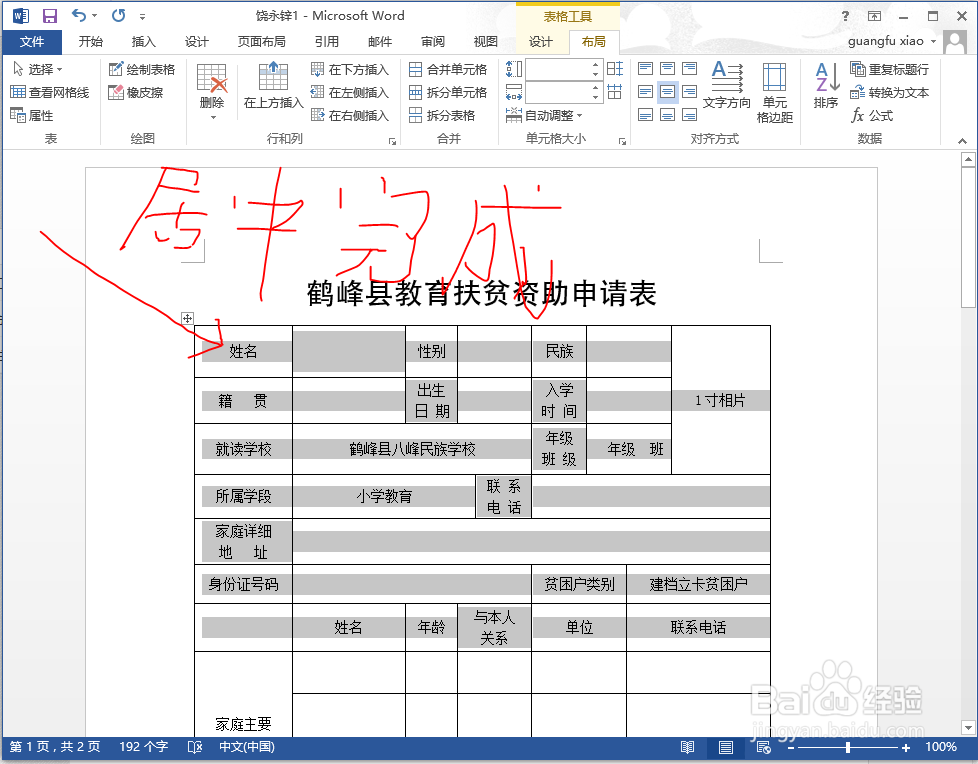Click 拆分单元格 split cells
The height and width of the screenshot is (764, 978).
[x=448, y=92]
